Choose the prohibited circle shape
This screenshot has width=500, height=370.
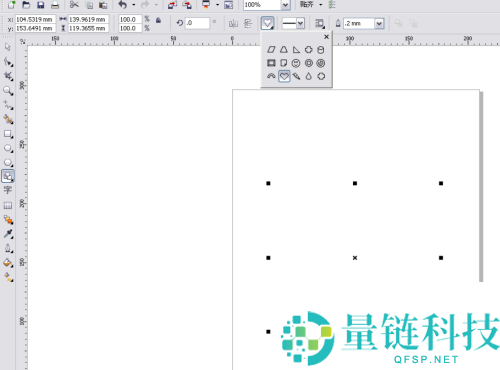tap(321, 63)
